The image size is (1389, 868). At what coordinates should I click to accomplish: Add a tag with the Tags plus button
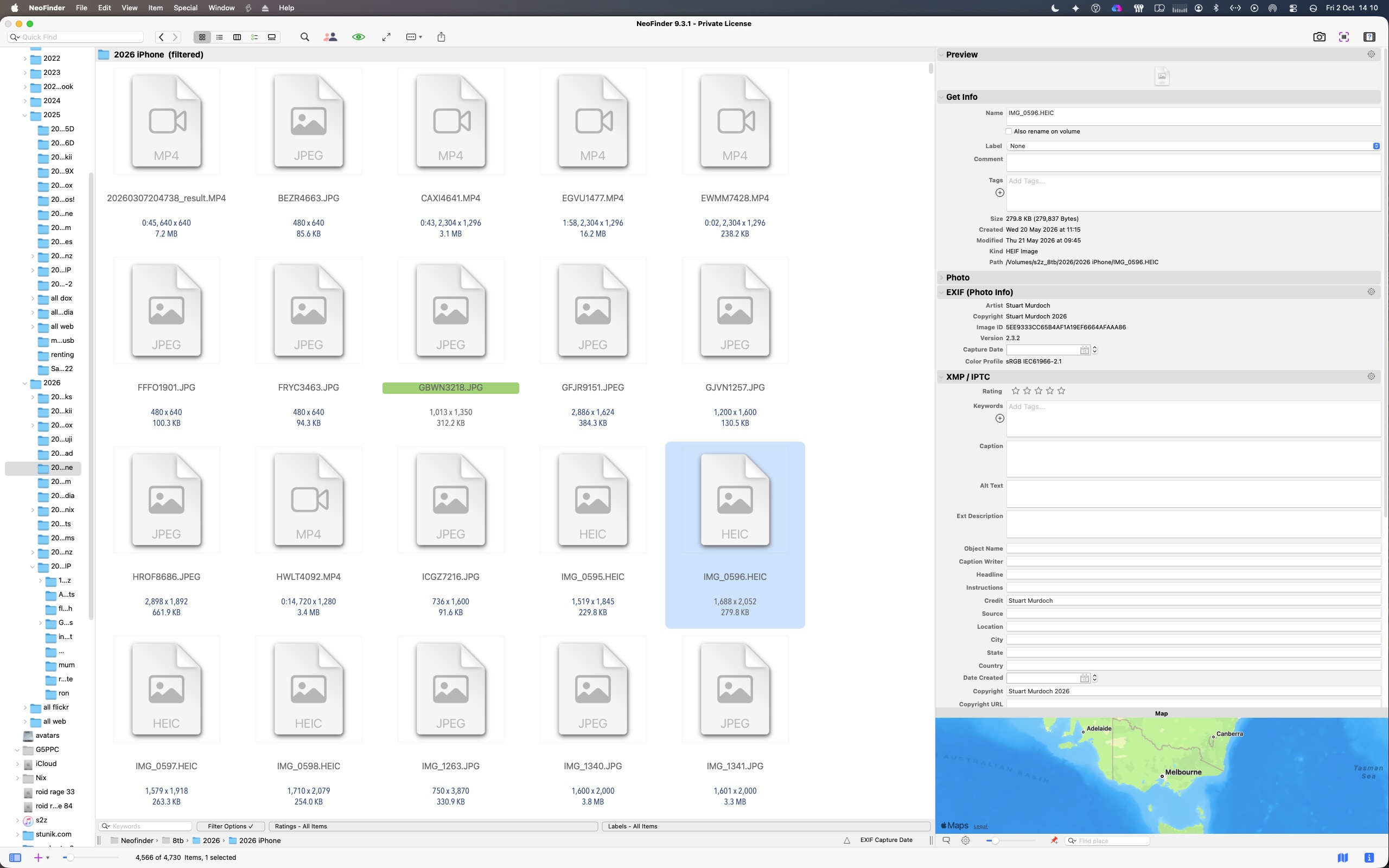coord(1000,192)
